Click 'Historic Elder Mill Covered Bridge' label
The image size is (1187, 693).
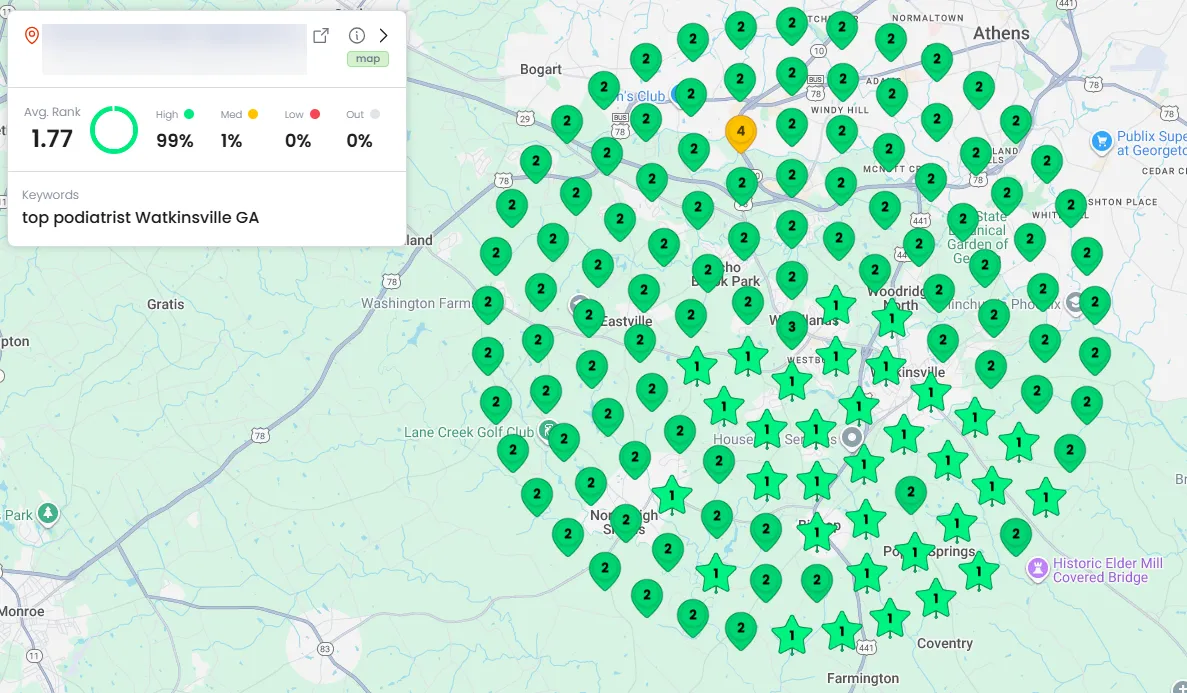pyautogui.click(x=1108, y=570)
